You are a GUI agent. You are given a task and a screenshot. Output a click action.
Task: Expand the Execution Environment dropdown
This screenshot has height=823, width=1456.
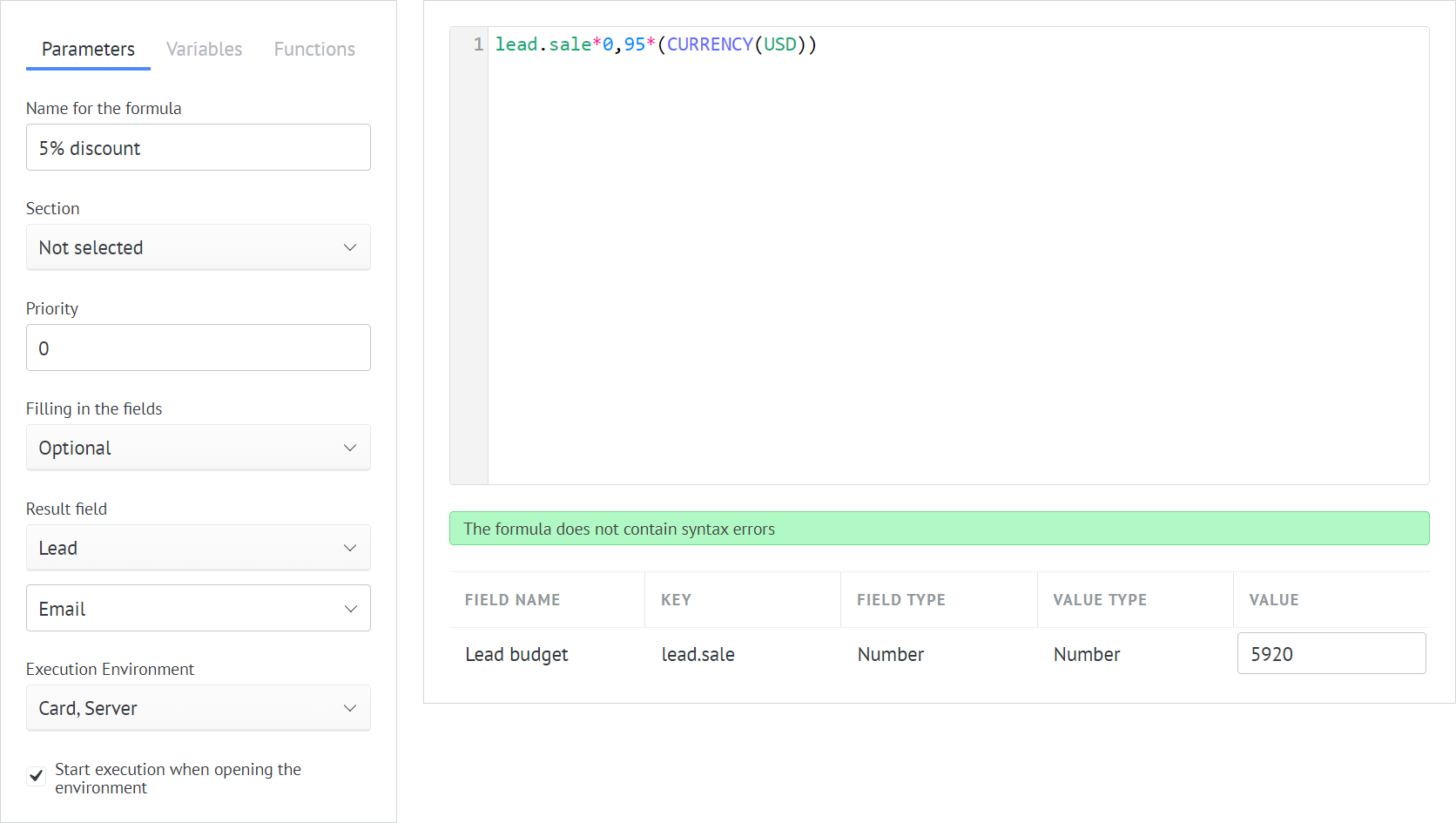coord(198,708)
